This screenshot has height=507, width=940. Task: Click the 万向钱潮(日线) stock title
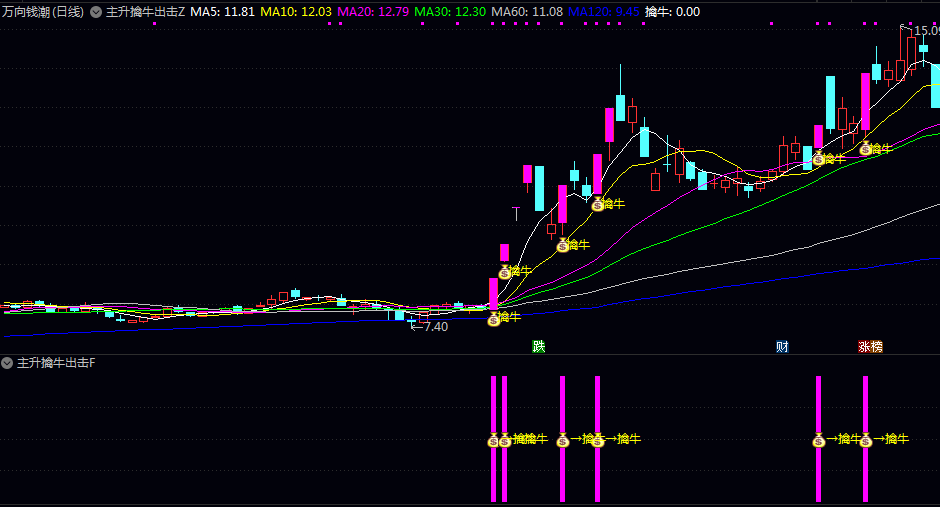click(x=43, y=12)
